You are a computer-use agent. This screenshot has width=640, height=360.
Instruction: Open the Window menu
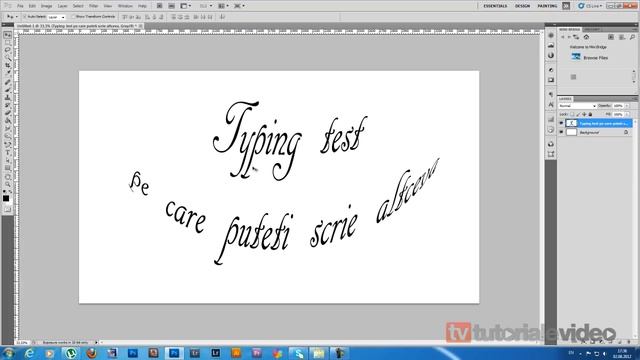pyautogui.click(x=125, y=6)
